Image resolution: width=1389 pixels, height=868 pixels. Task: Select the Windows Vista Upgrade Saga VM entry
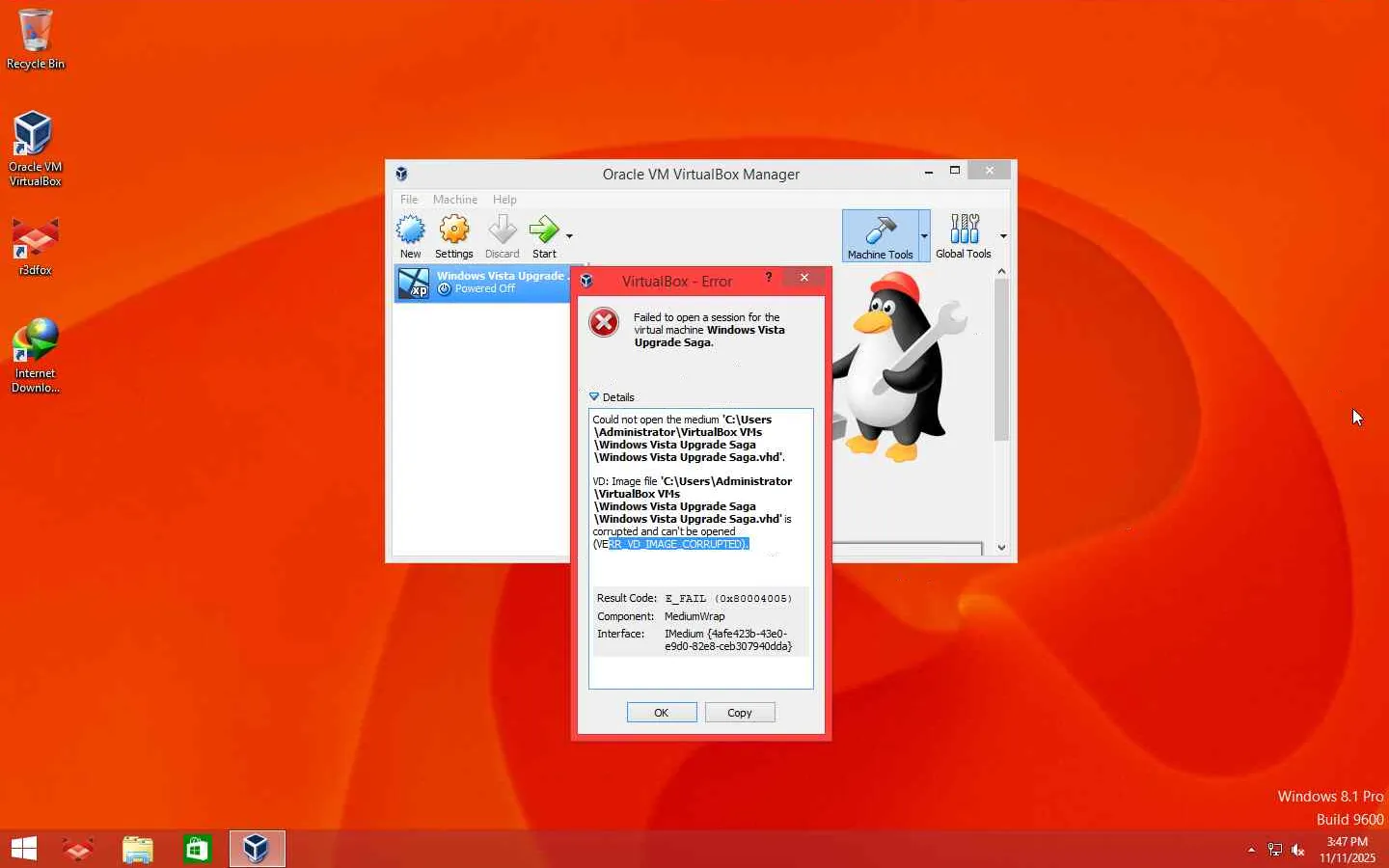pos(483,284)
